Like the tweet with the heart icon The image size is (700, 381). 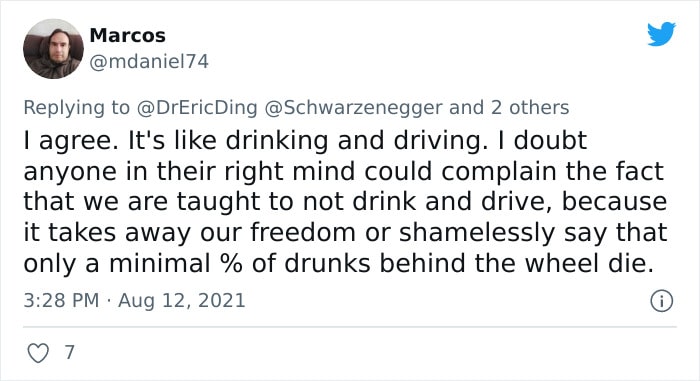[x=38, y=353]
